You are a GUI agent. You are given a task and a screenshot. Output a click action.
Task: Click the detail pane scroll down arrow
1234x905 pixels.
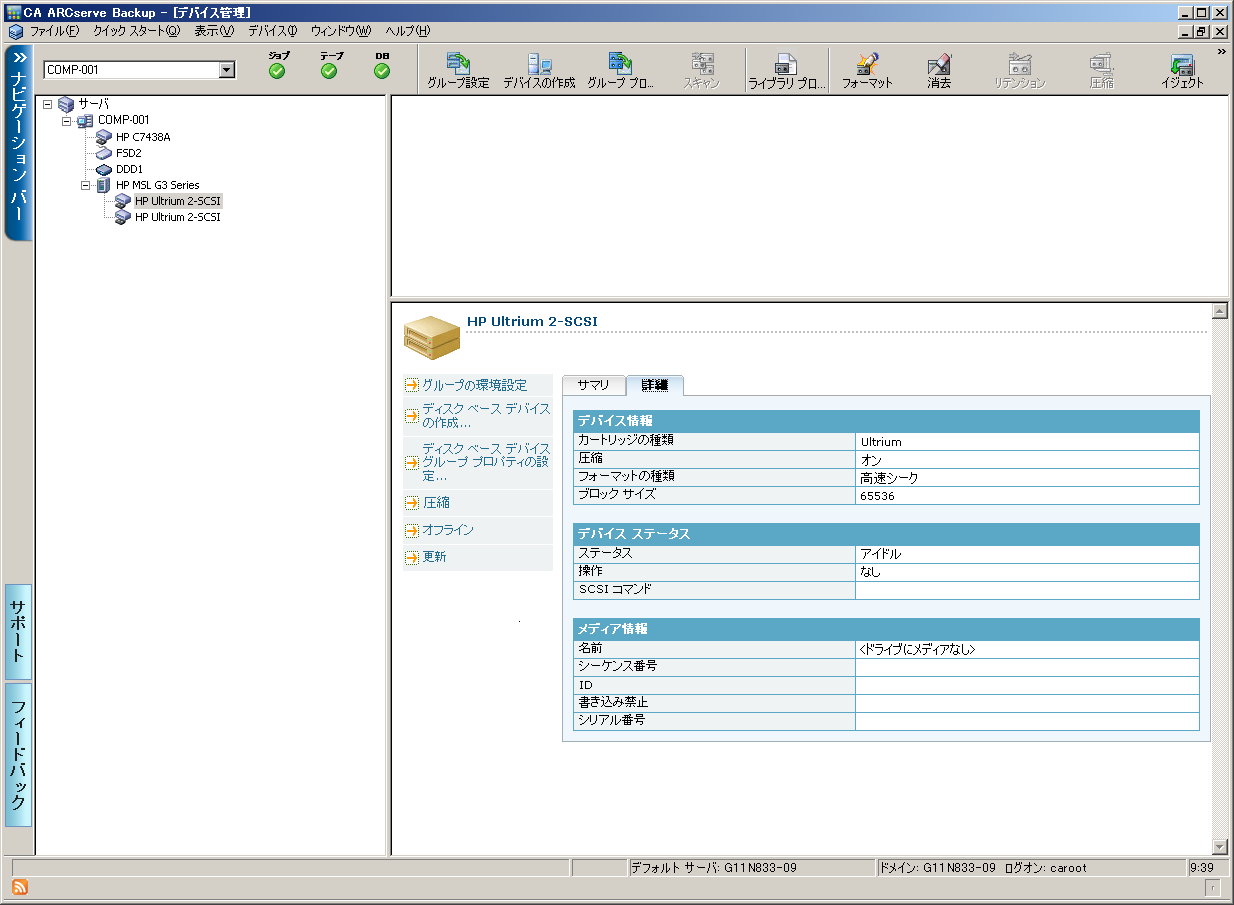click(x=1219, y=846)
